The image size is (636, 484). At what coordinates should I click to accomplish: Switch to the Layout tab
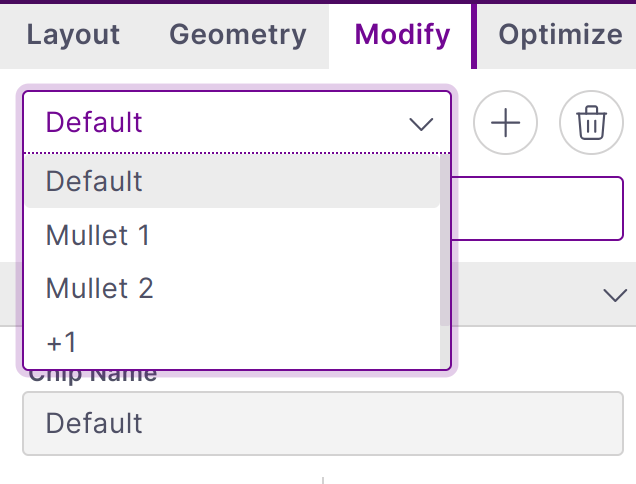coord(73,35)
